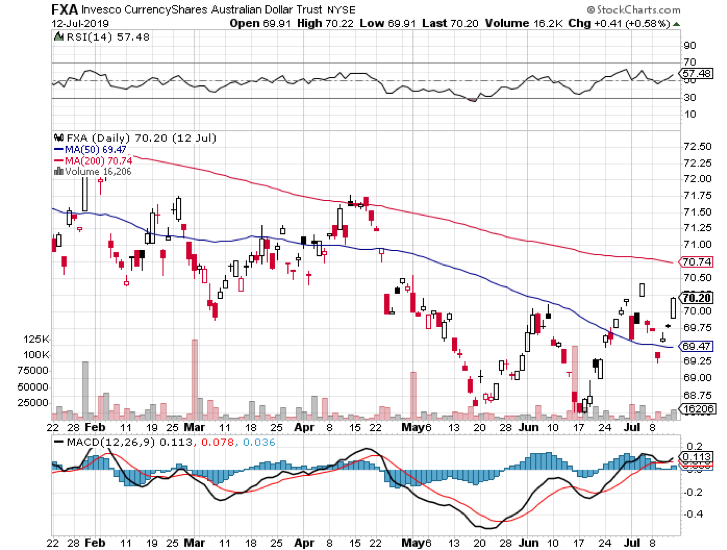Select the MA(50) 69.47 legend entry
727x550 pixels.
[x=90, y=150]
